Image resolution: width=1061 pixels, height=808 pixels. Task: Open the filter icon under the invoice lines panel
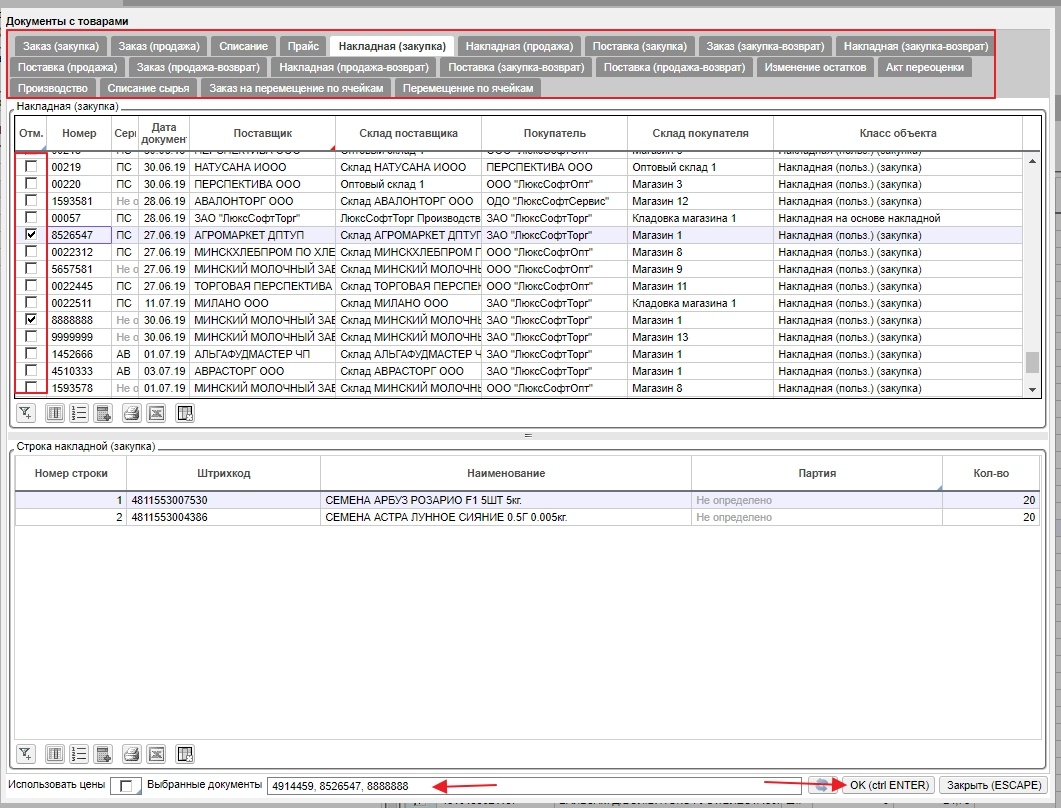pyautogui.click(x=25, y=756)
